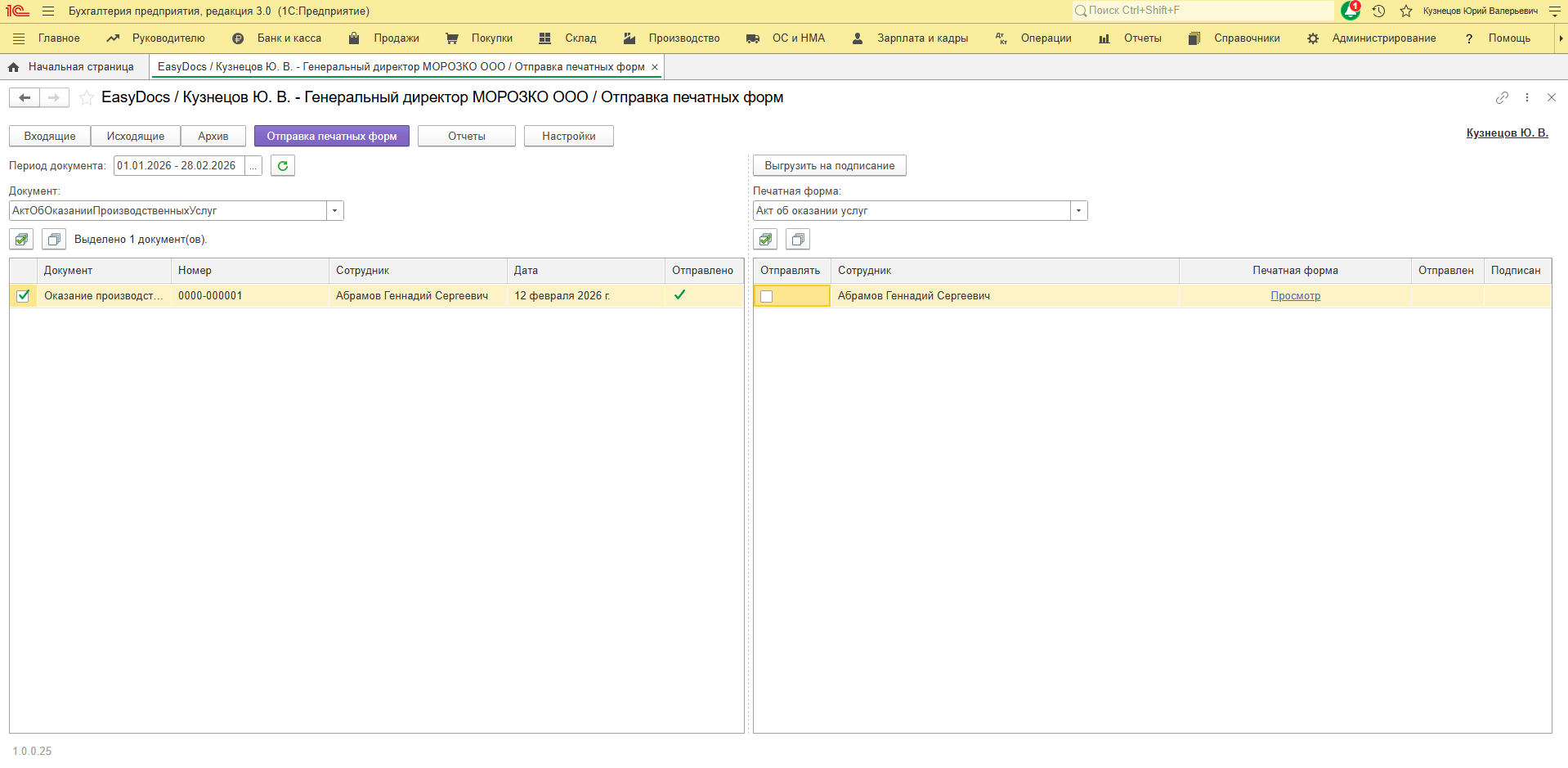Uncheck the document row 0000-000001 checkbox

[x=23, y=296]
